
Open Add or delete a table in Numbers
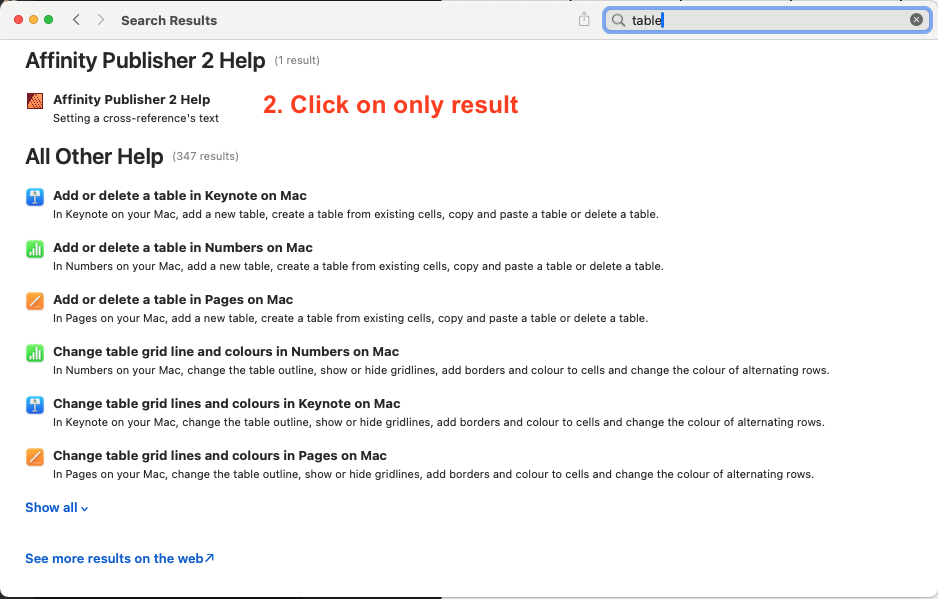[183, 248]
